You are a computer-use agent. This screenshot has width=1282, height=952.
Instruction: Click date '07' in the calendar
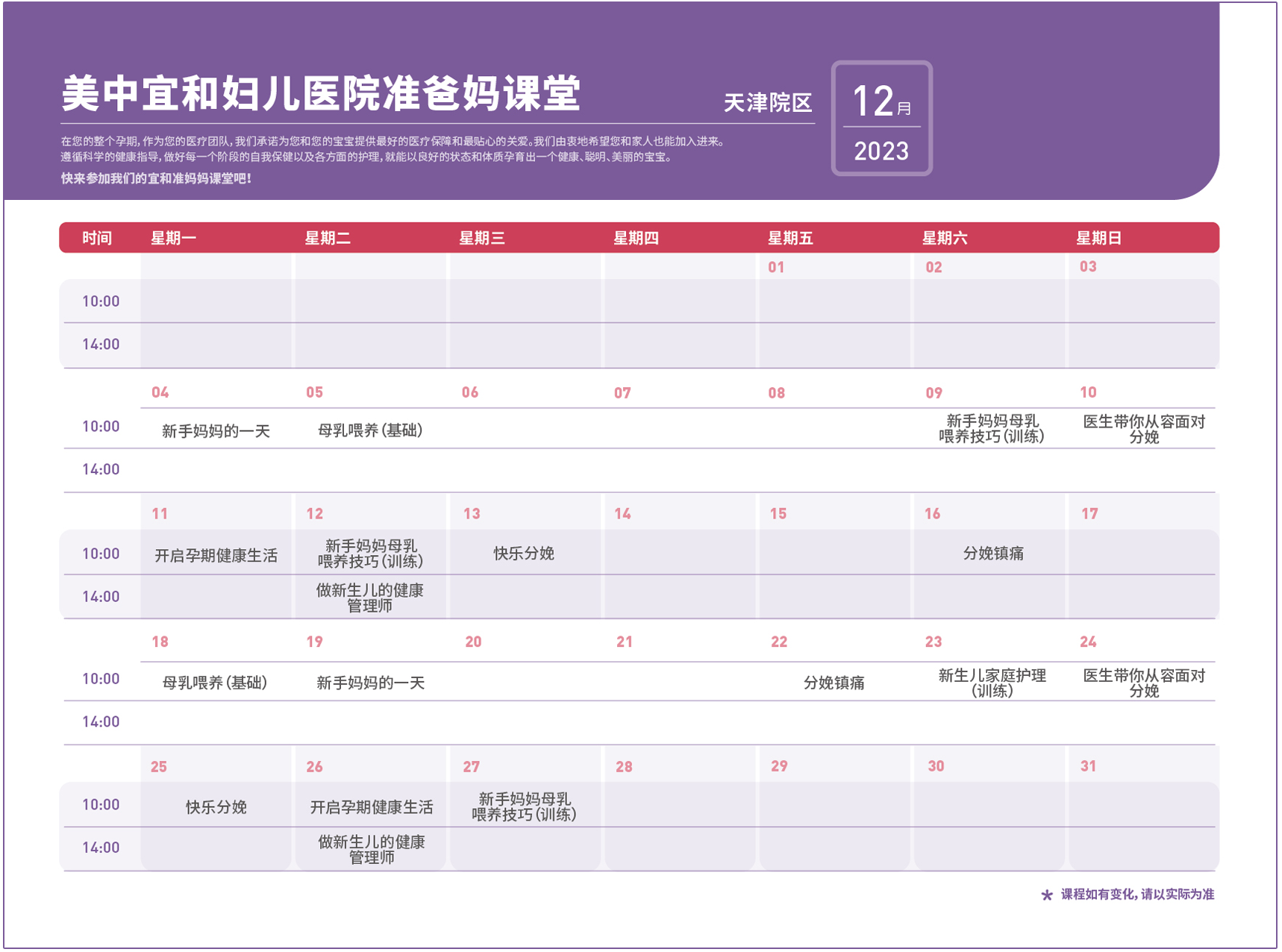[623, 393]
